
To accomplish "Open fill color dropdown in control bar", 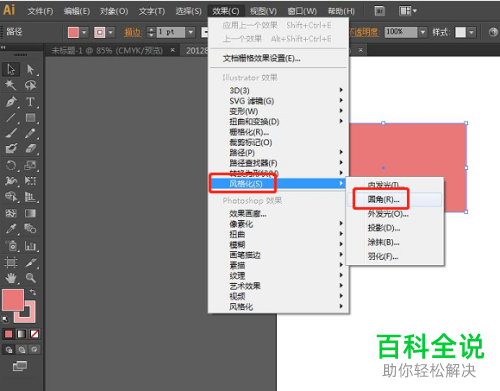I will pyautogui.click(x=84, y=32).
